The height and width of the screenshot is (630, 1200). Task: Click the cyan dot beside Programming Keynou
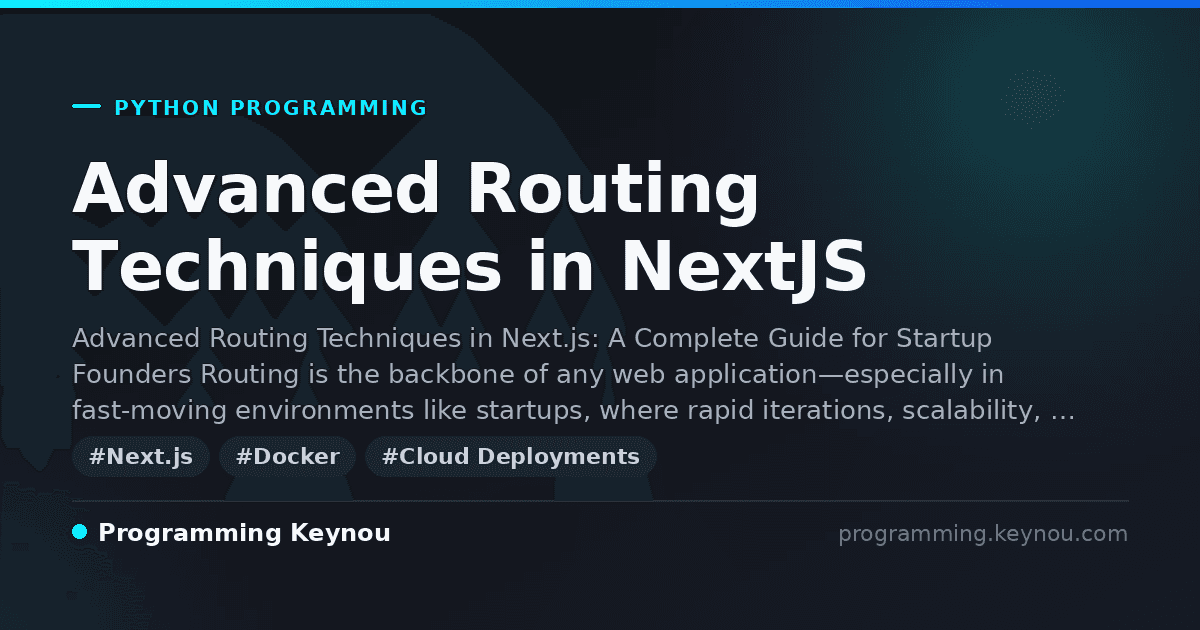tap(80, 532)
